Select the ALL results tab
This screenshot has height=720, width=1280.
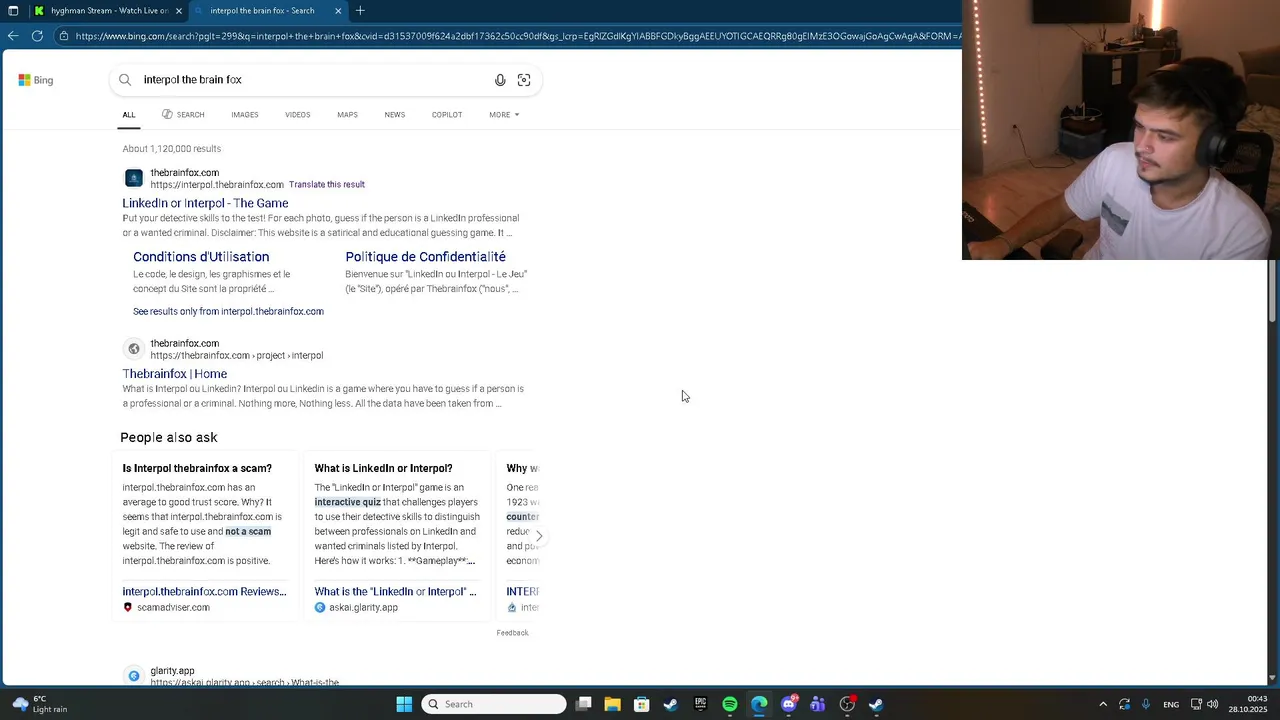pos(129,115)
